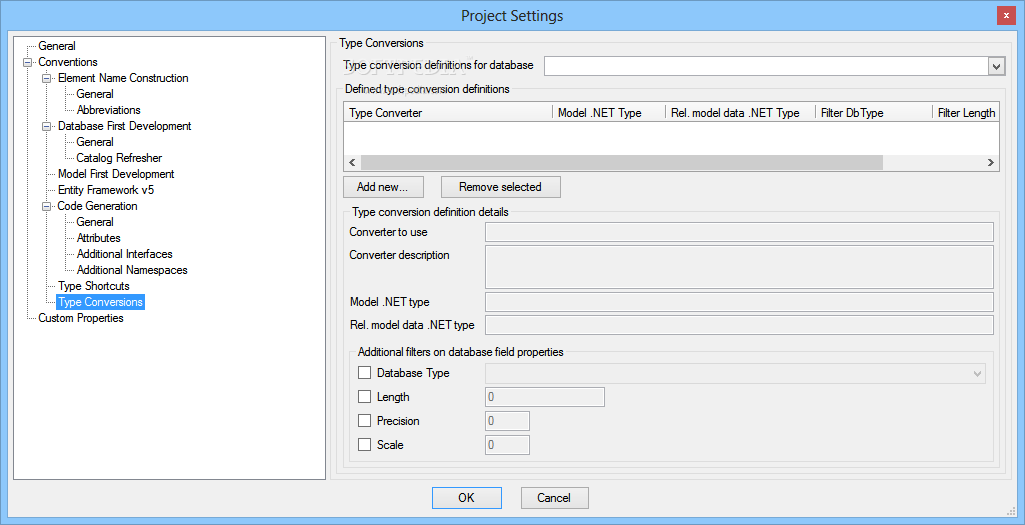The image size is (1025, 525).
Task: Confirm settings with OK button
Action: point(467,498)
